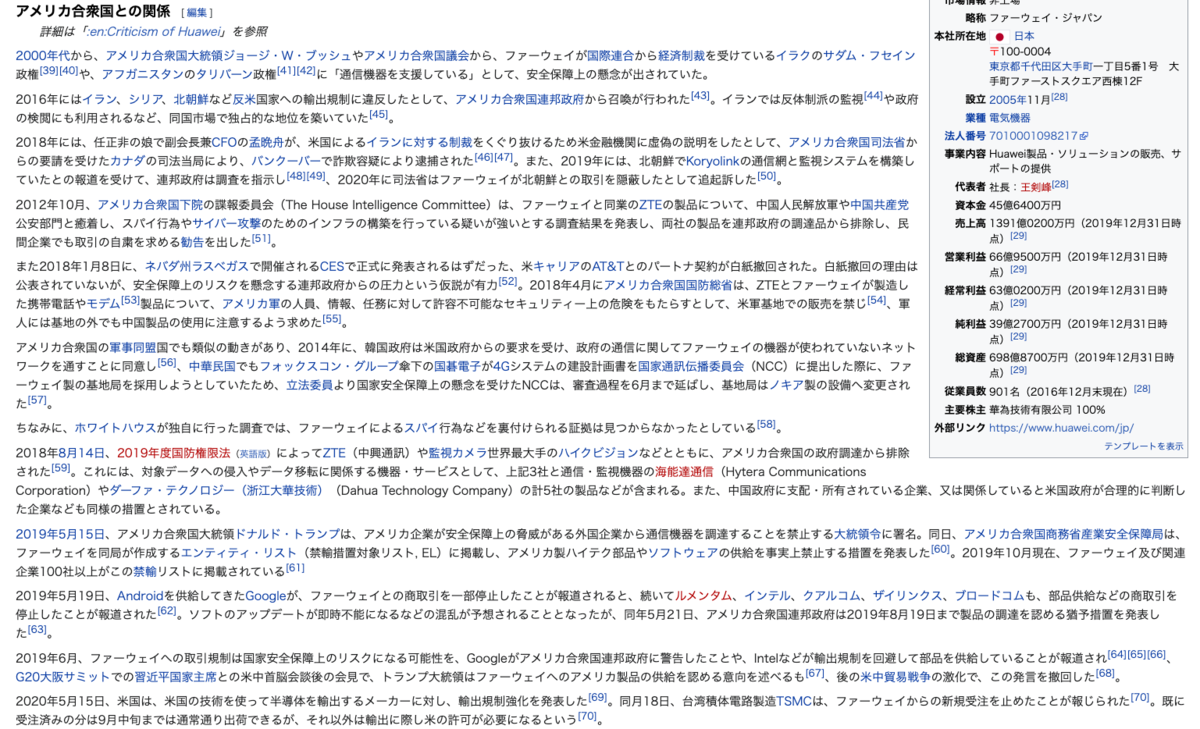This screenshot has width=1200, height=729.
Task: Open the アメリカ合衆国下院 link
Action: tap(148, 204)
